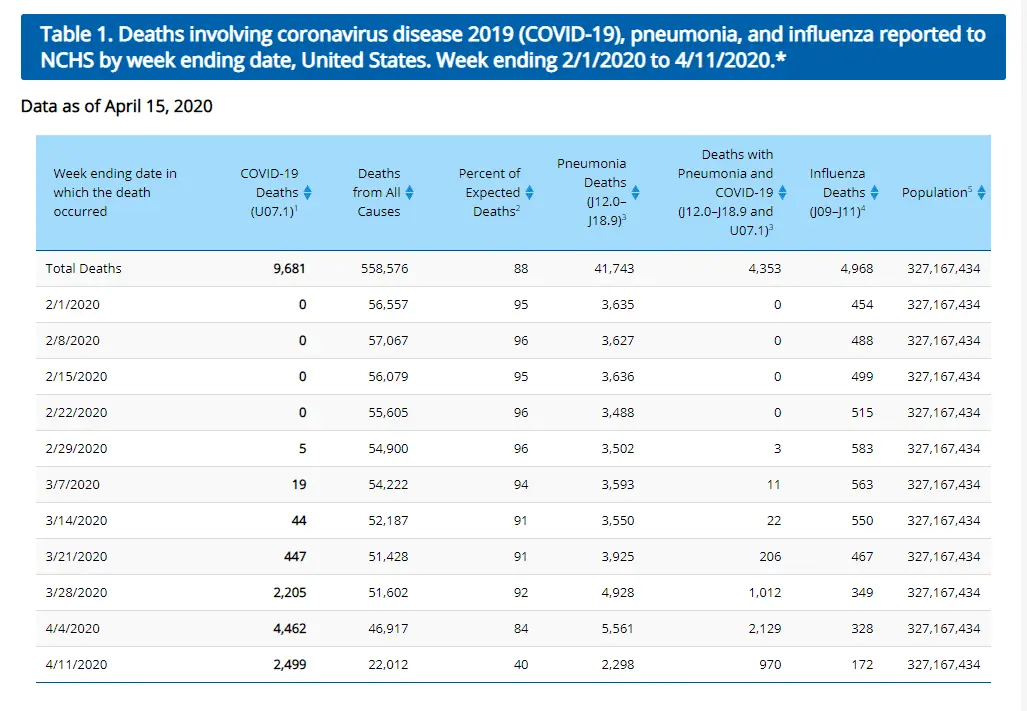This screenshot has height=711, width=1027.
Task: Click the 2/1/2020 row date
Action: (x=73, y=304)
